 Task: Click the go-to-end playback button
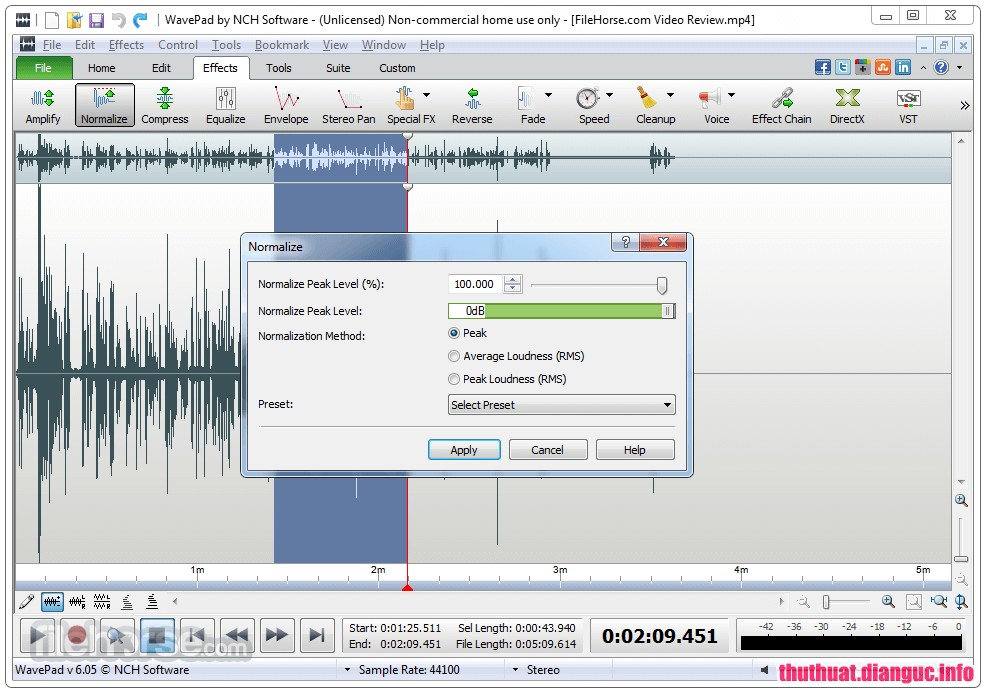point(317,635)
